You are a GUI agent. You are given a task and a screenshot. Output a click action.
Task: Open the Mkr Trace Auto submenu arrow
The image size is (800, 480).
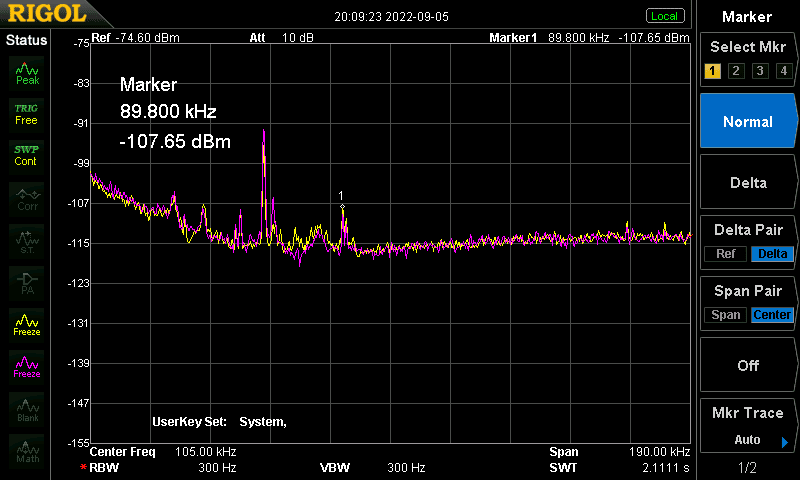785,442
